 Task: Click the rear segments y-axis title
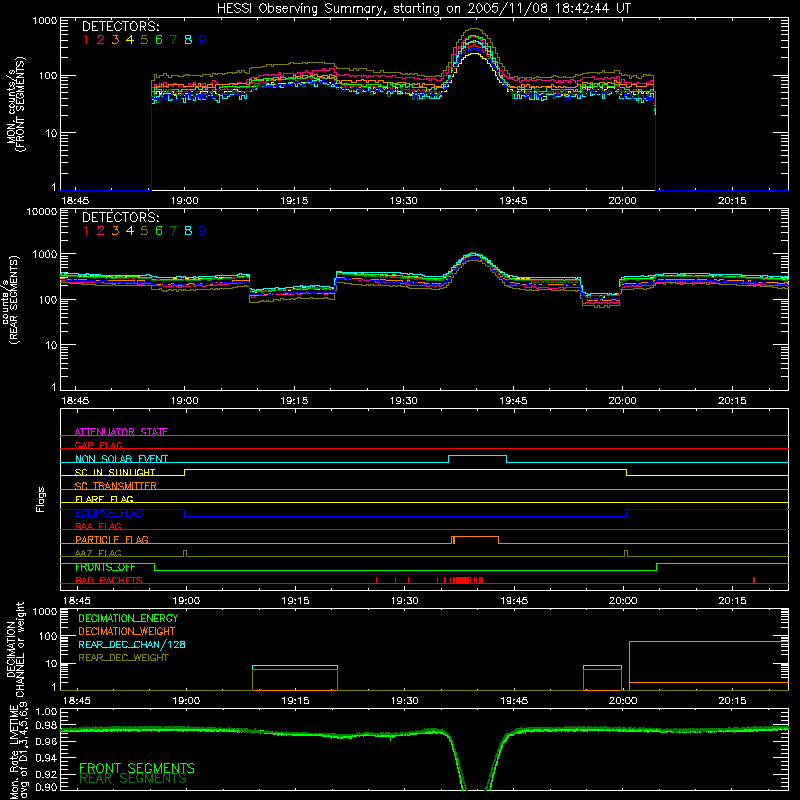pyautogui.click(x=13, y=299)
